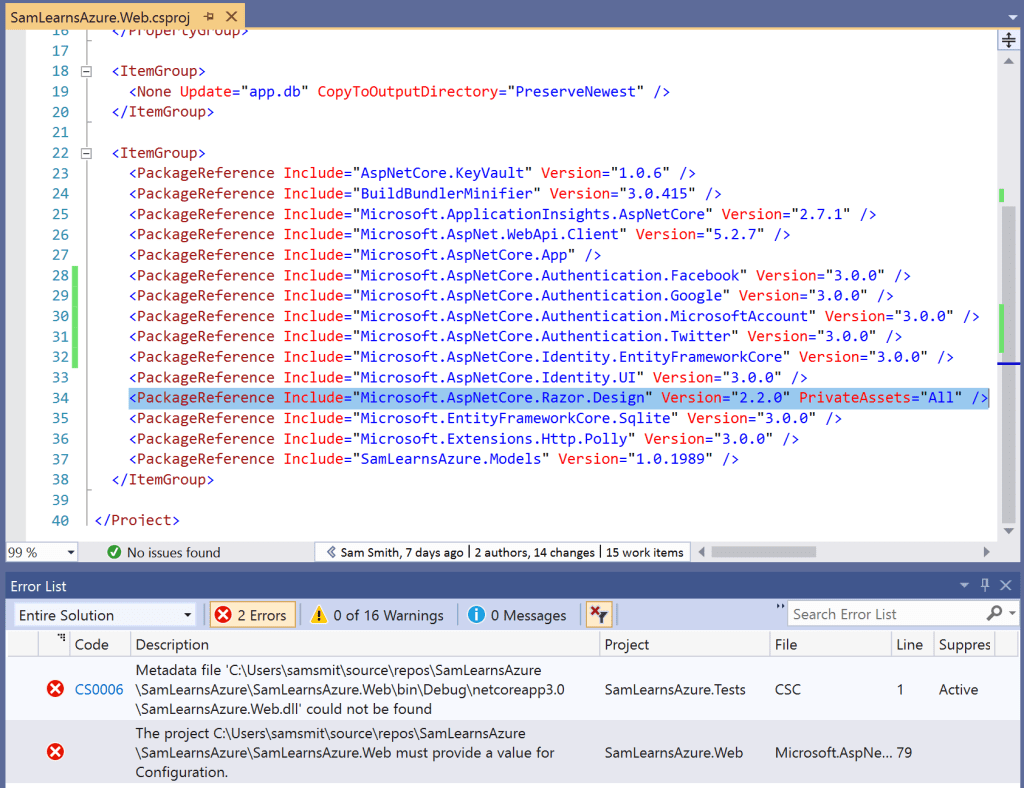
Task: Collapse the ItemGroup on line 18
Action: 86,71
